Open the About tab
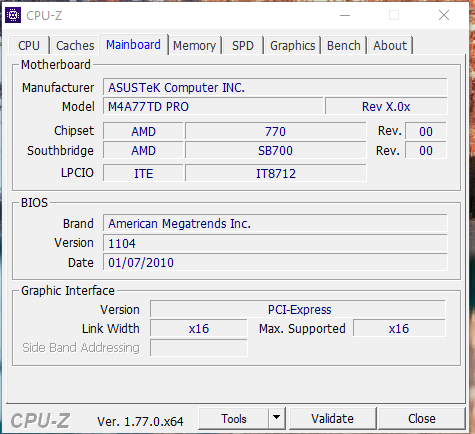This screenshot has width=475, height=434. tap(390, 45)
